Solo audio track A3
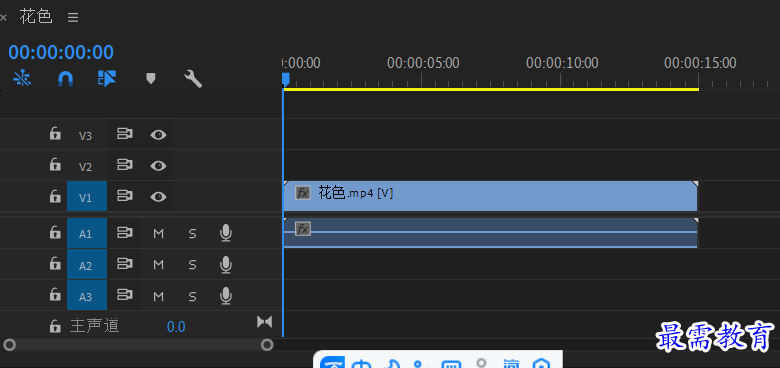780x368 pixels. [192, 296]
